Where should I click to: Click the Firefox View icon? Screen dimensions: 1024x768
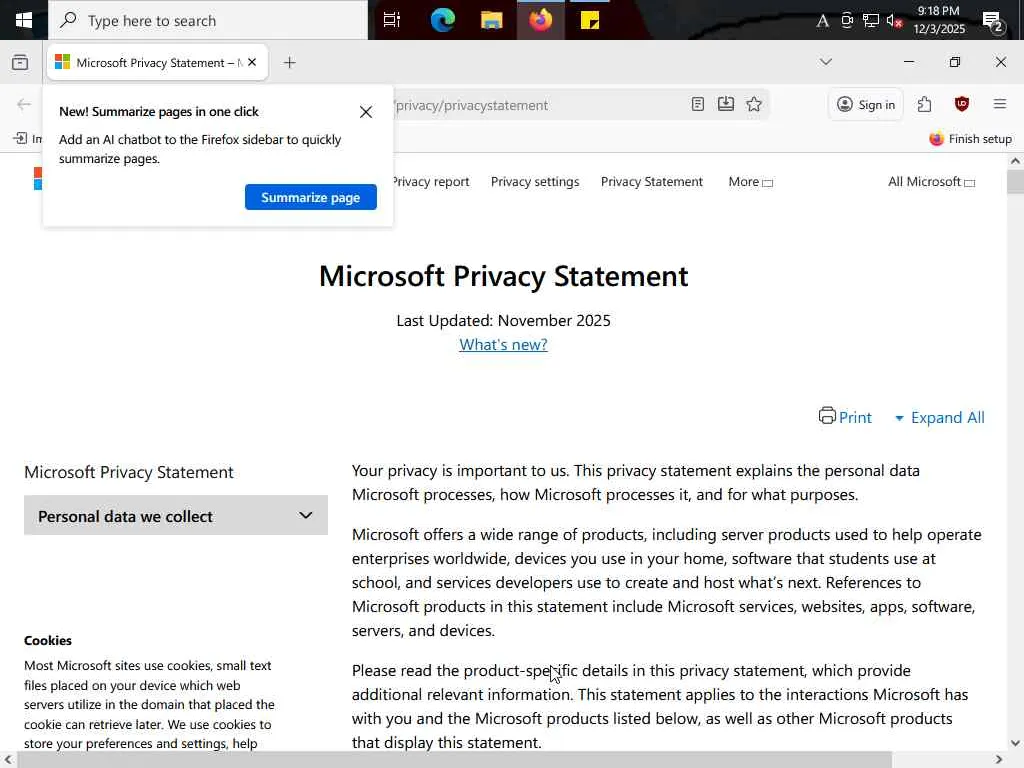click(20, 62)
